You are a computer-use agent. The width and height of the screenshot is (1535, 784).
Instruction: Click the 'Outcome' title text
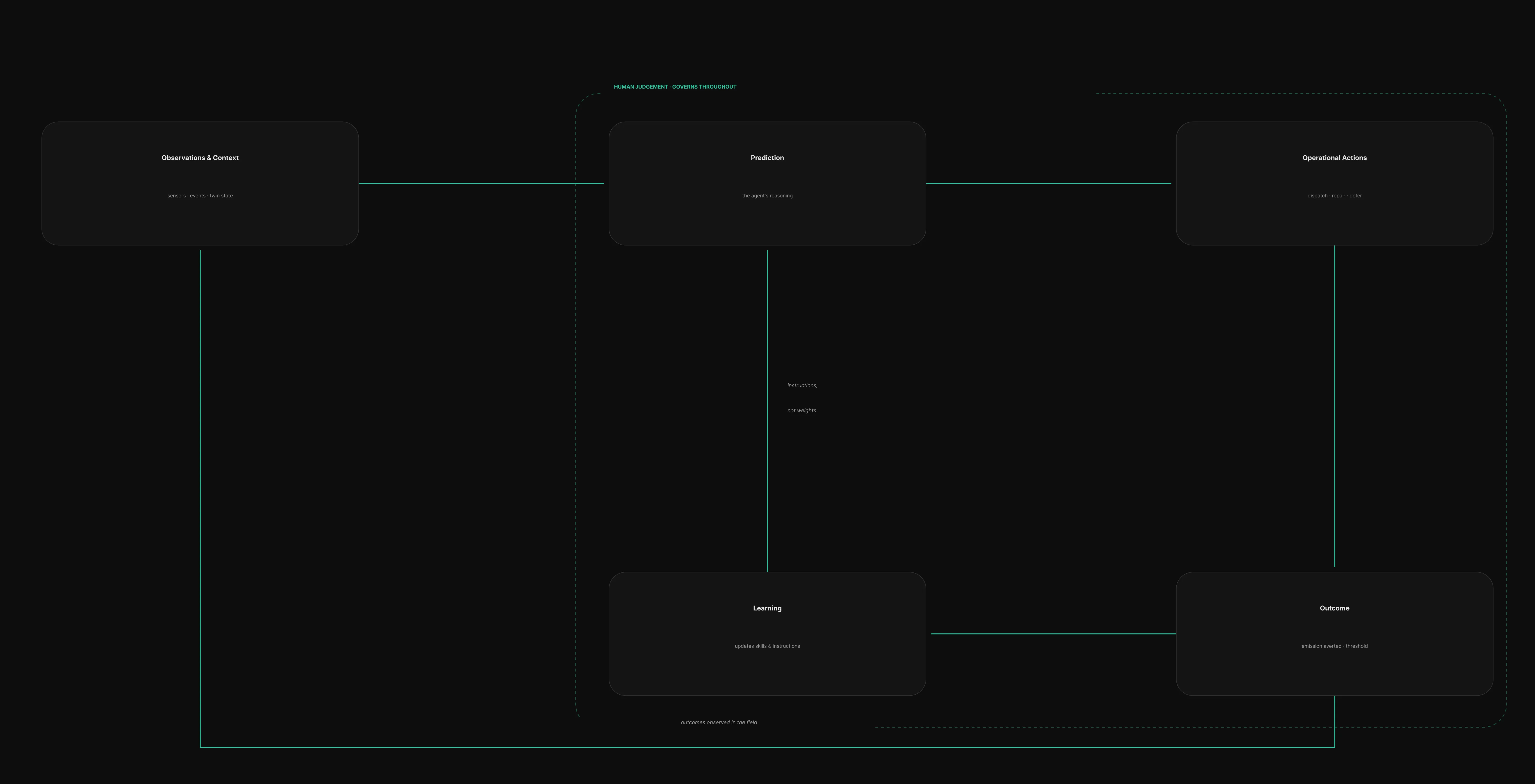pos(1335,608)
